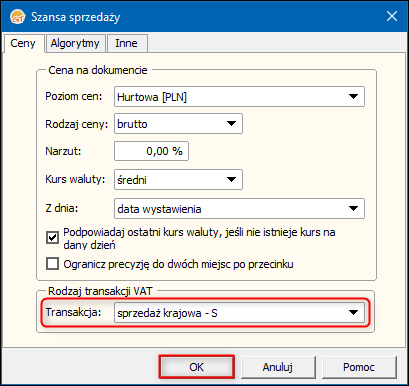Screen dimensions: 409x386
Task: Enable Ogranicz precyzję do dwóch miejsc checkbox
Action: tap(52, 264)
